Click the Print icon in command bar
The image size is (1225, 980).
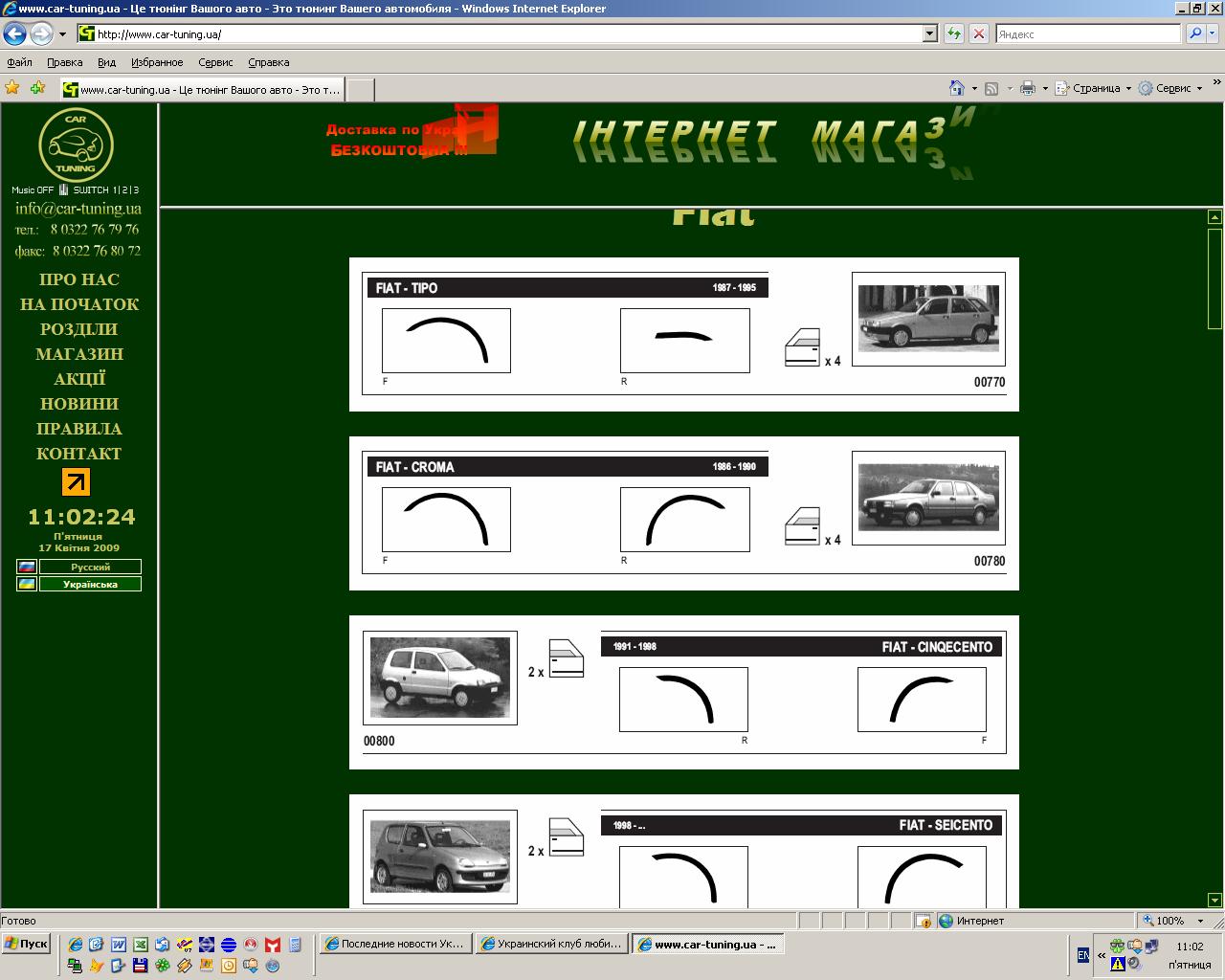[1028, 88]
